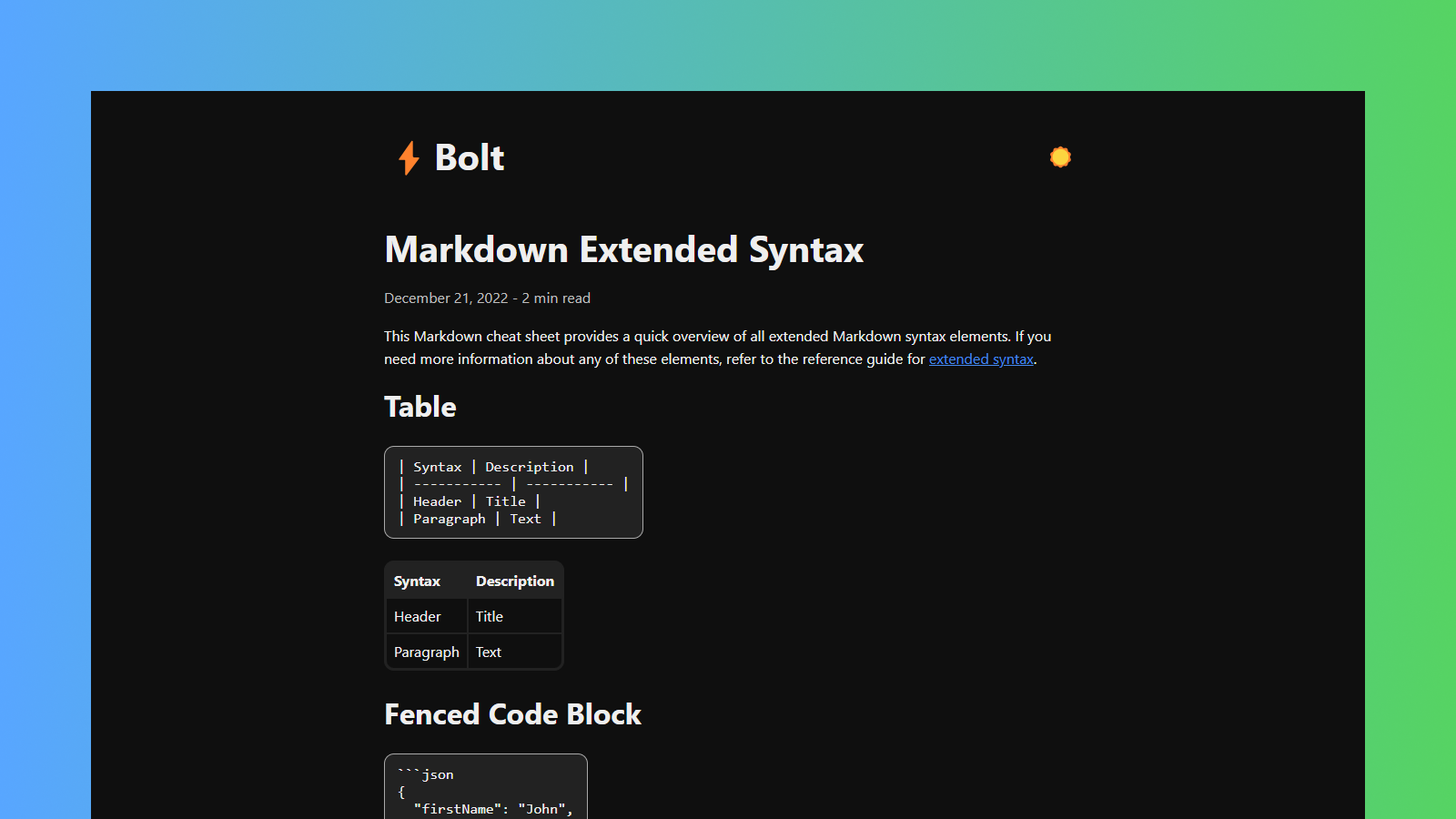Select the "Header" cell in the rendered table
Screen dimensions: 1456x819
[418, 617]
